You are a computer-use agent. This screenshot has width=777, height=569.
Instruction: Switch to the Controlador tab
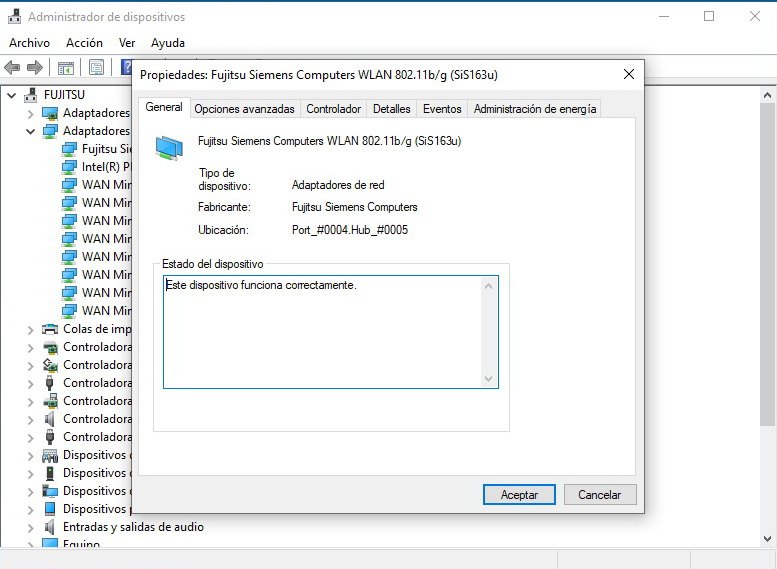(x=333, y=109)
